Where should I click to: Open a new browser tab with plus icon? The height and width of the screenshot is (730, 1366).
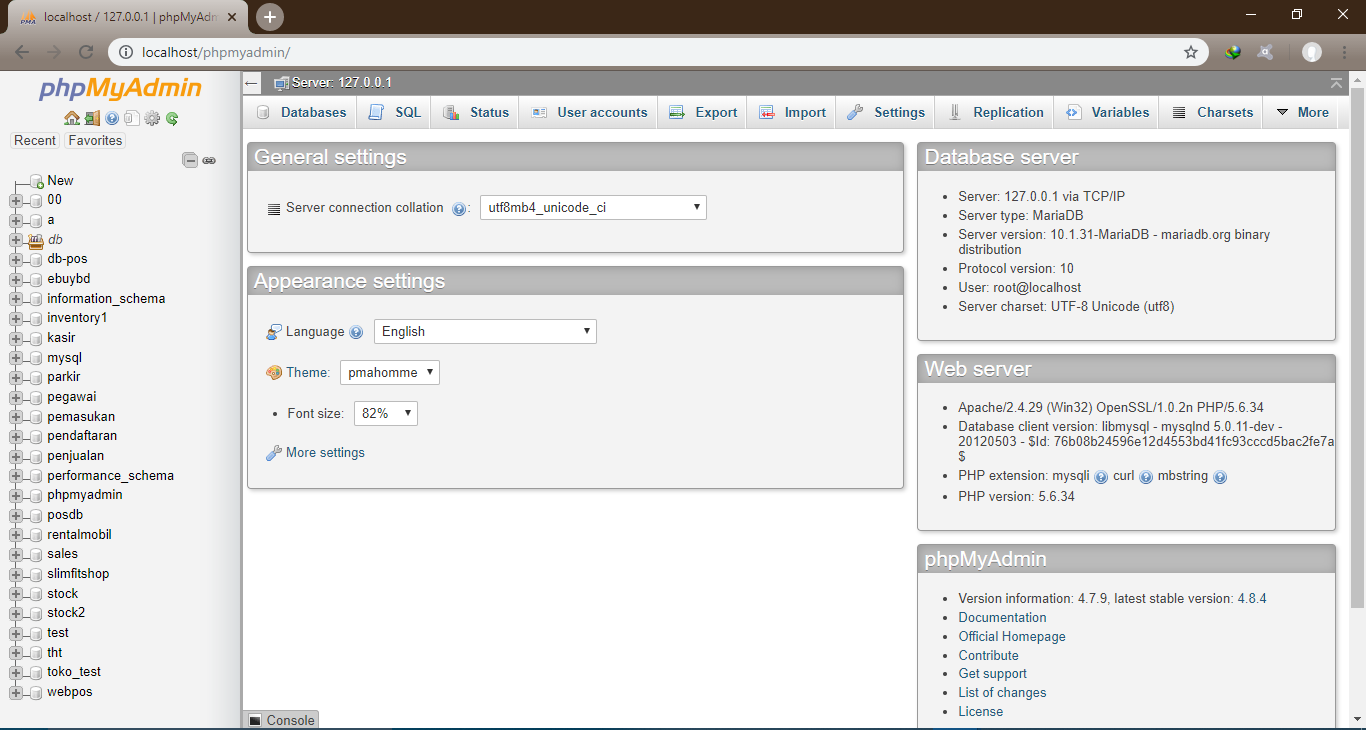click(270, 17)
